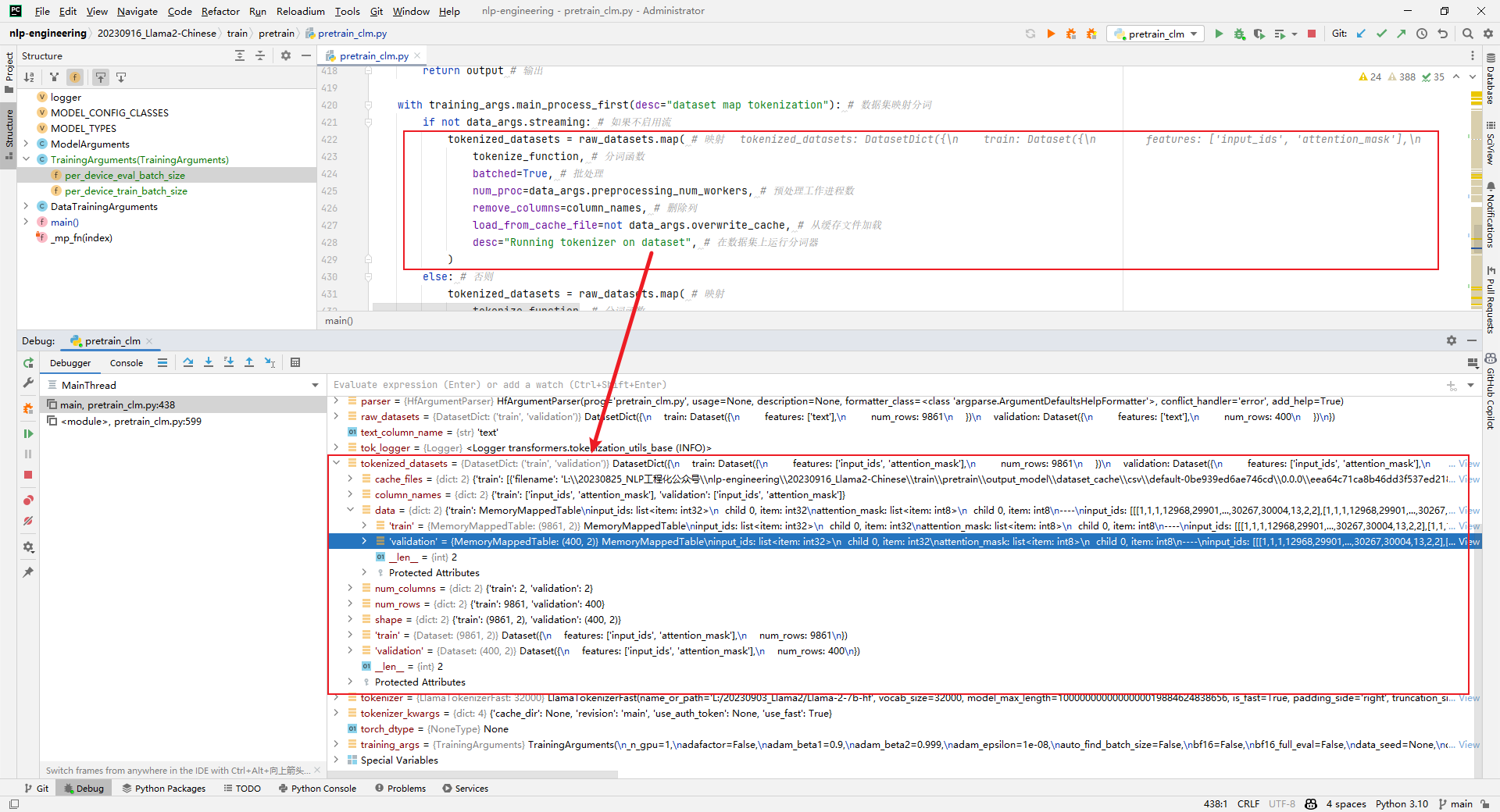The width and height of the screenshot is (1500, 812).
Task: Click the Step Into debug icon
Action: click(209, 362)
